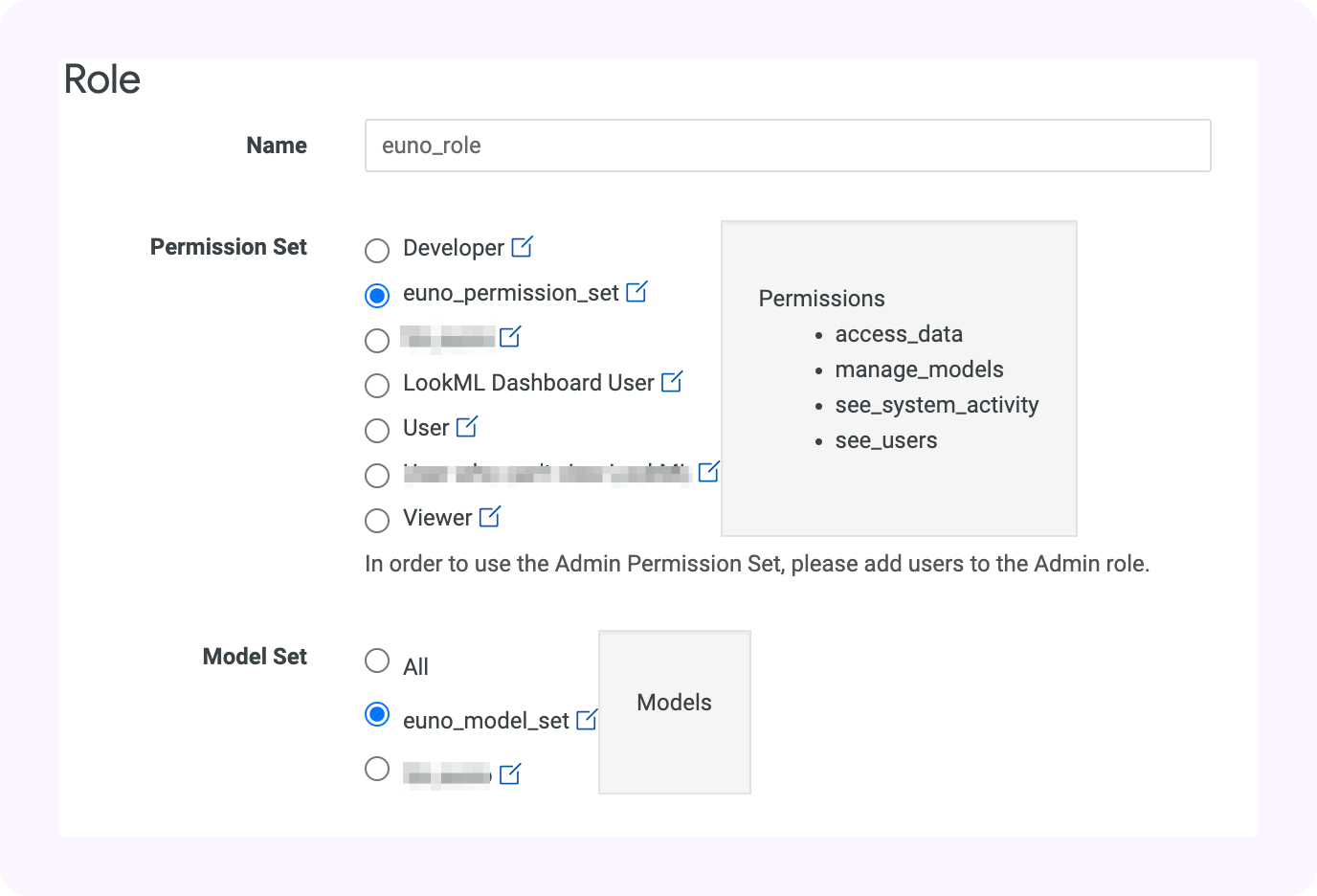Image resolution: width=1317 pixels, height=896 pixels.
Task: Open edit icon beside Viewer
Action: 489,517
